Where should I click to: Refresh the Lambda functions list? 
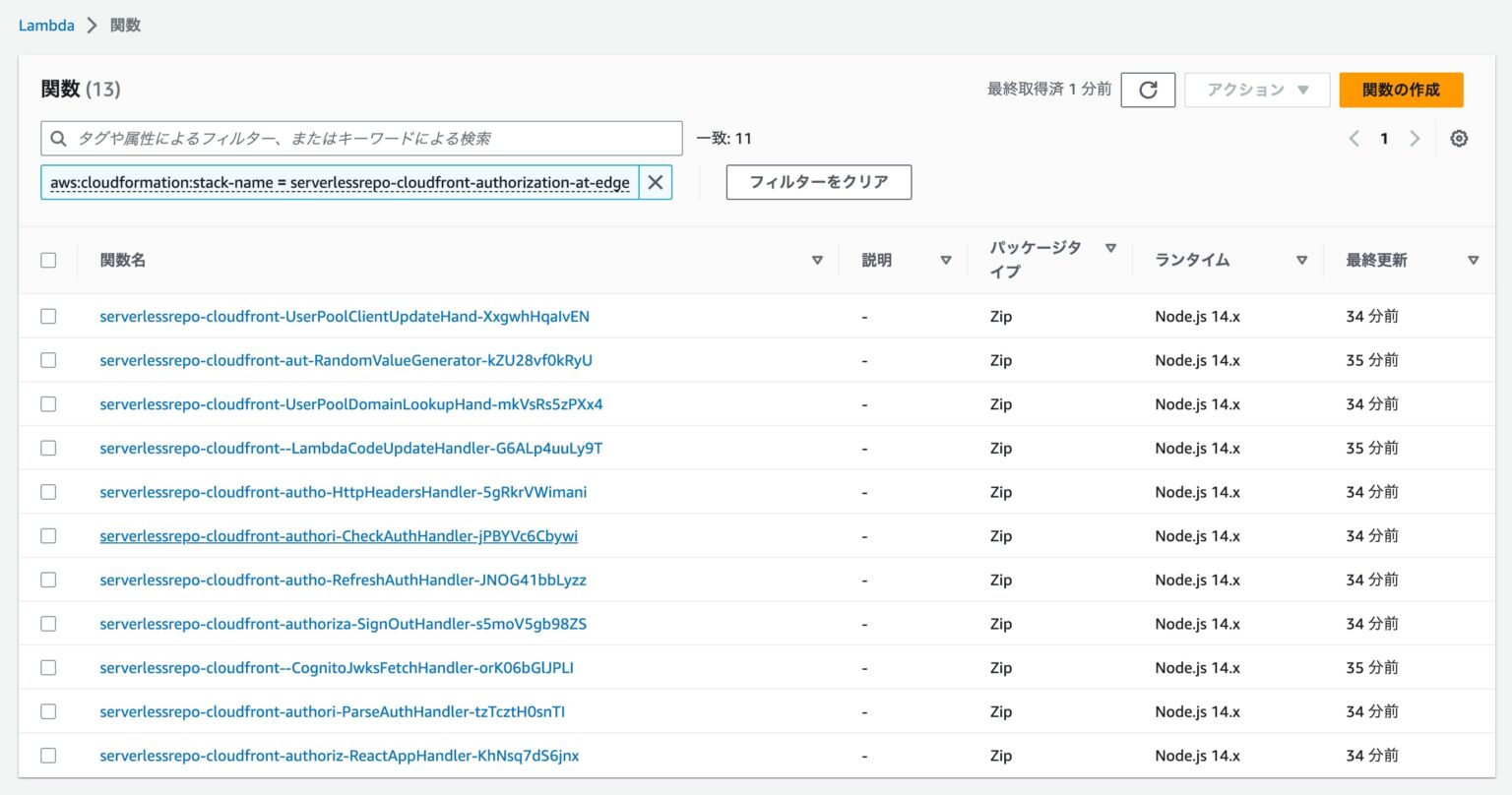point(1148,90)
